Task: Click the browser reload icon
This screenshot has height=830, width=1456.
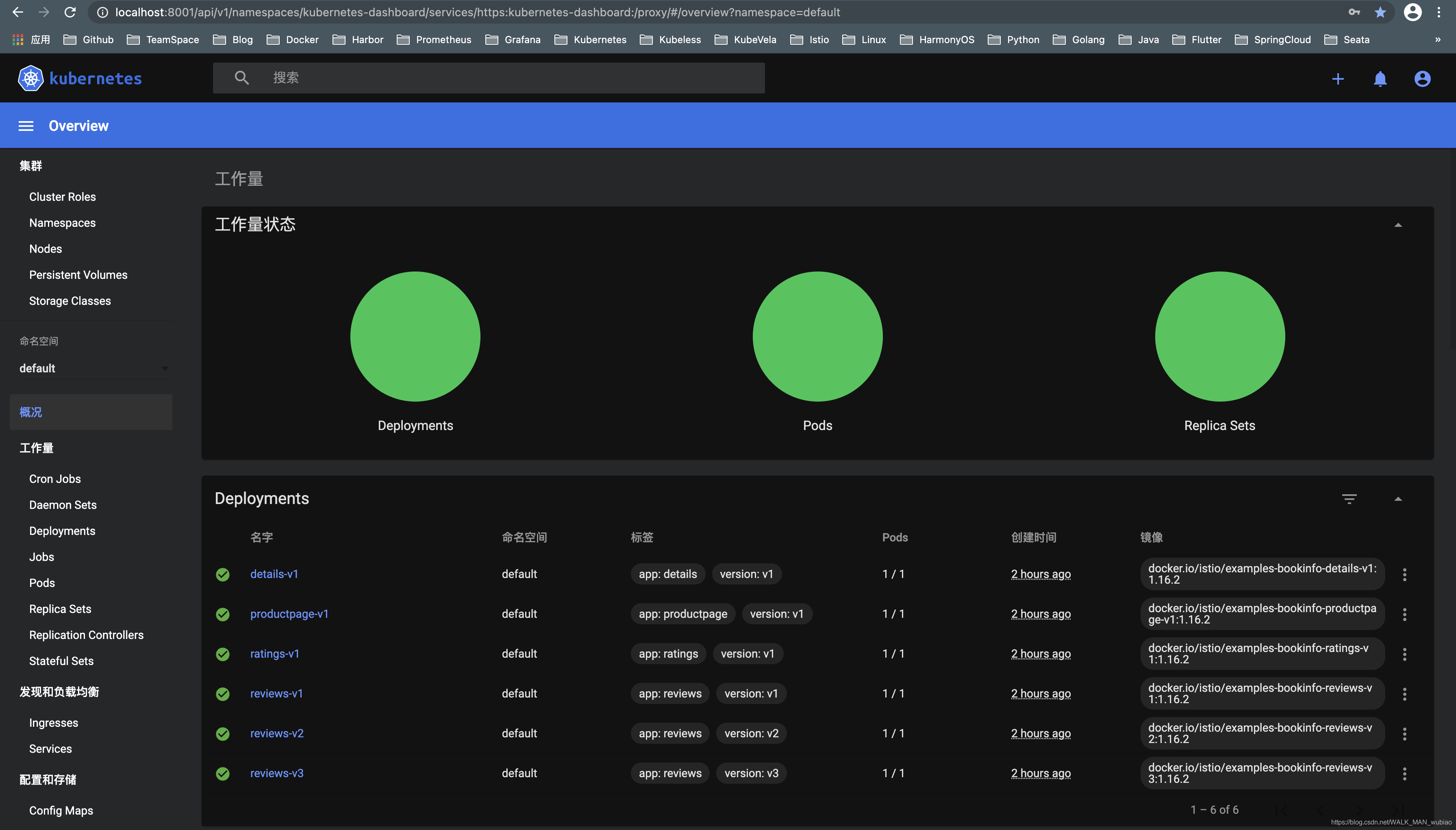Action: coord(70,12)
